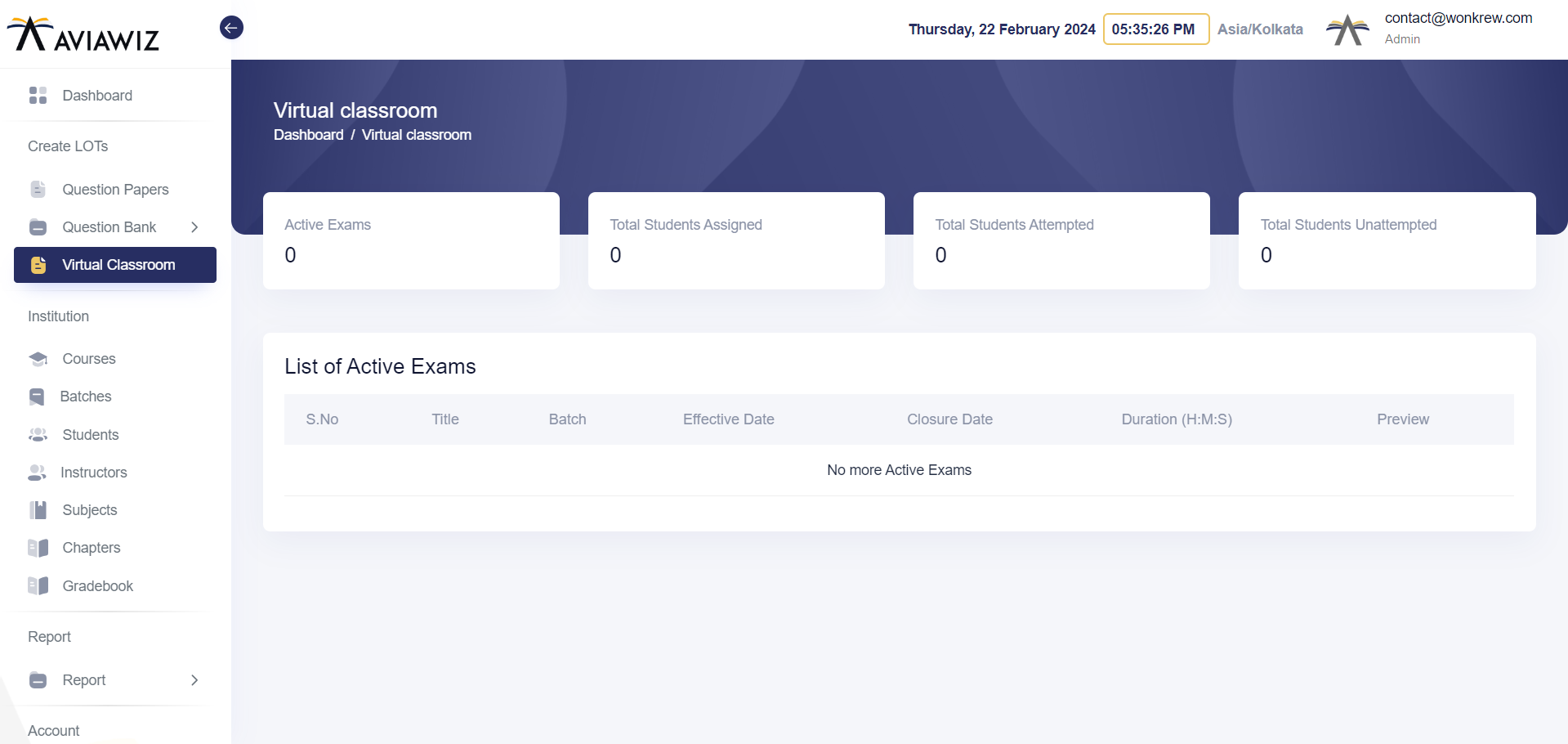
Task: Click the Duration (H:M:S) column header
Action: (x=1177, y=419)
